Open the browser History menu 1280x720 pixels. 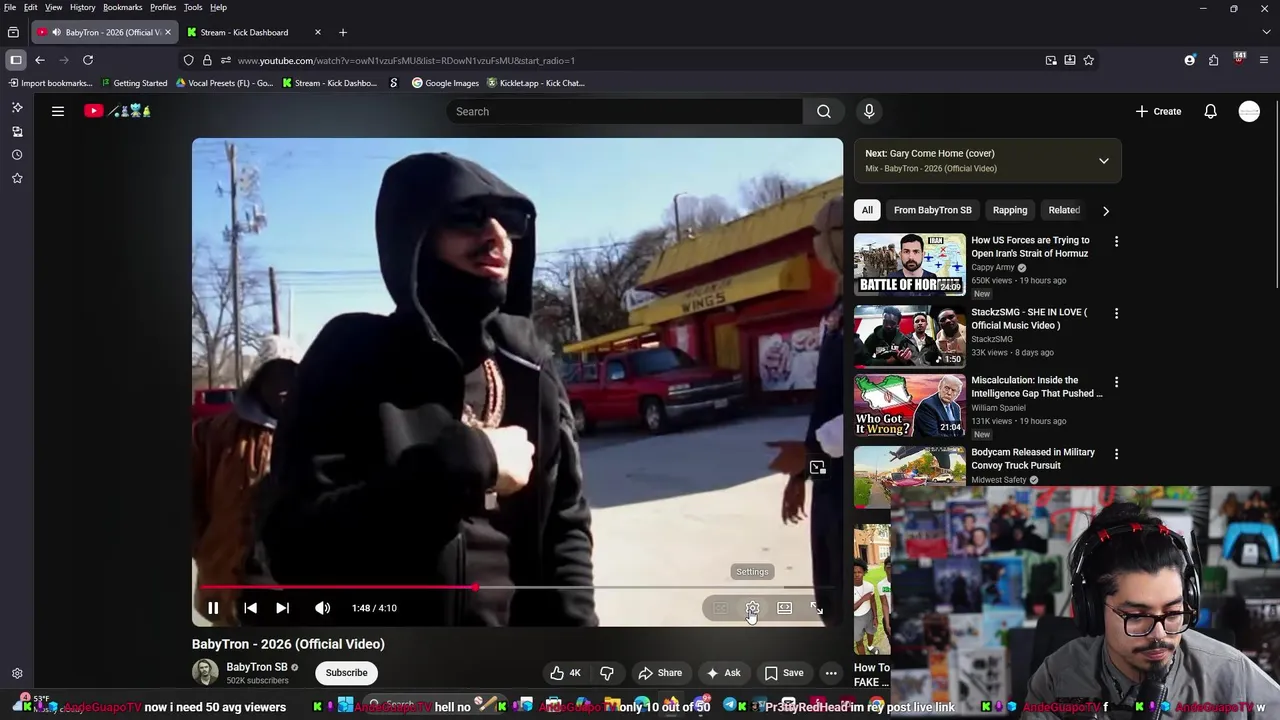[x=82, y=7]
